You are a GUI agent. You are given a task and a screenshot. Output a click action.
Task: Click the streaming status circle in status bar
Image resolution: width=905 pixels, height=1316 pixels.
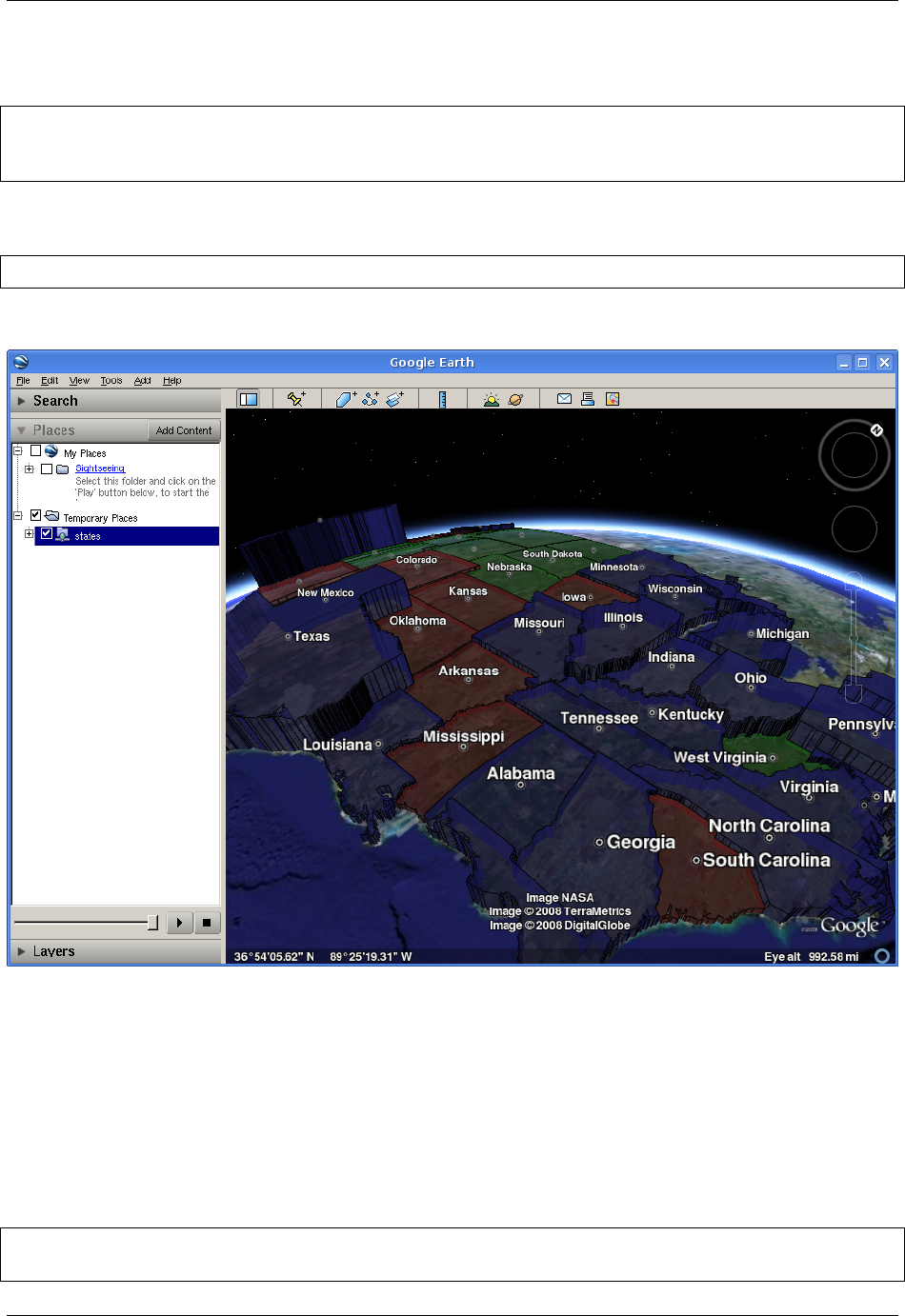pyautogui.click(x=882, y=956)
